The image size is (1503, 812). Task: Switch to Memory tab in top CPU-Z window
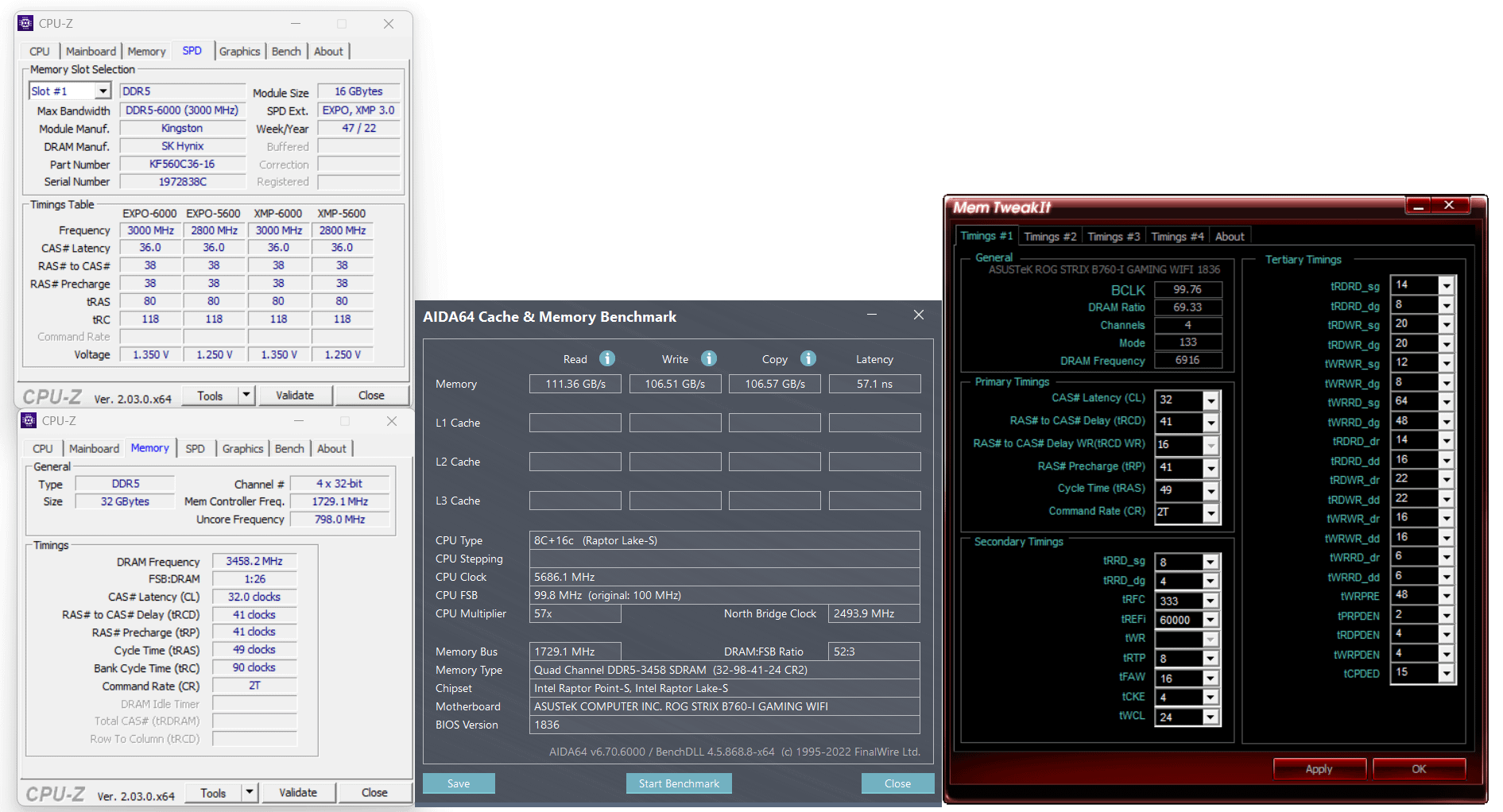click(x=147, y=51)
